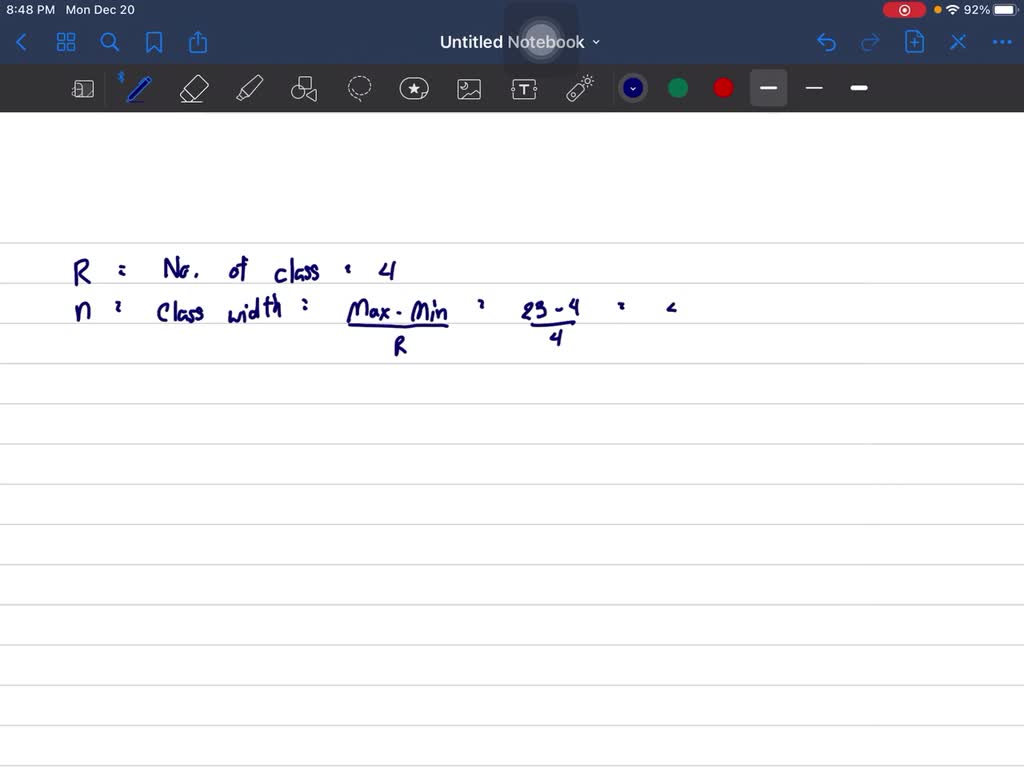Close the editing toolbar with X
This screenshot has width=1024, height=768.
coord(958,42)
